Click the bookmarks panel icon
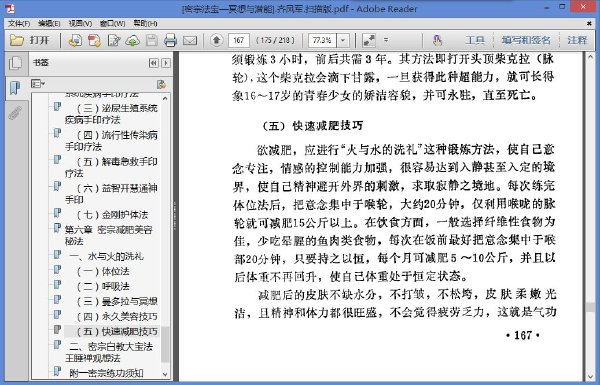Viewport: 600px width, 385px height. coord(15,88)
